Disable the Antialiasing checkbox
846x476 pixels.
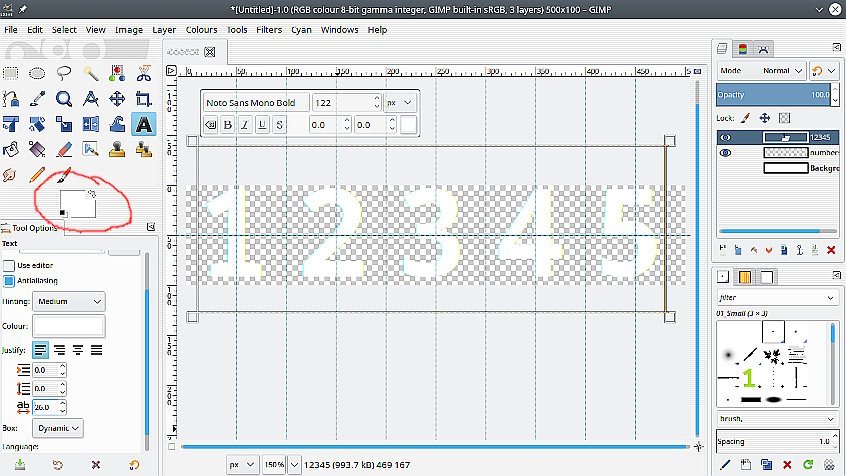point(9,281)
